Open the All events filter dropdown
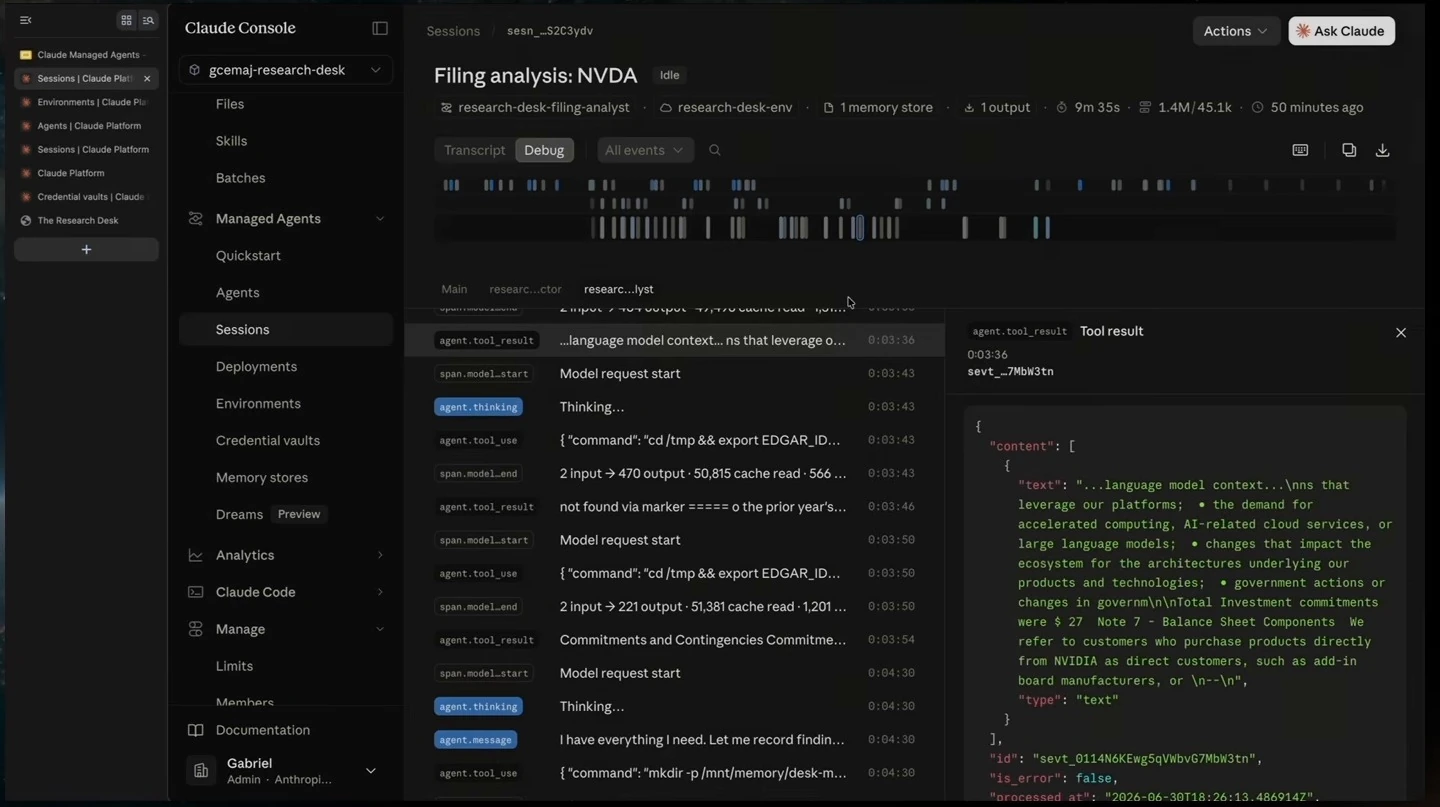The image size is (1440, 807). click(644, 150)
